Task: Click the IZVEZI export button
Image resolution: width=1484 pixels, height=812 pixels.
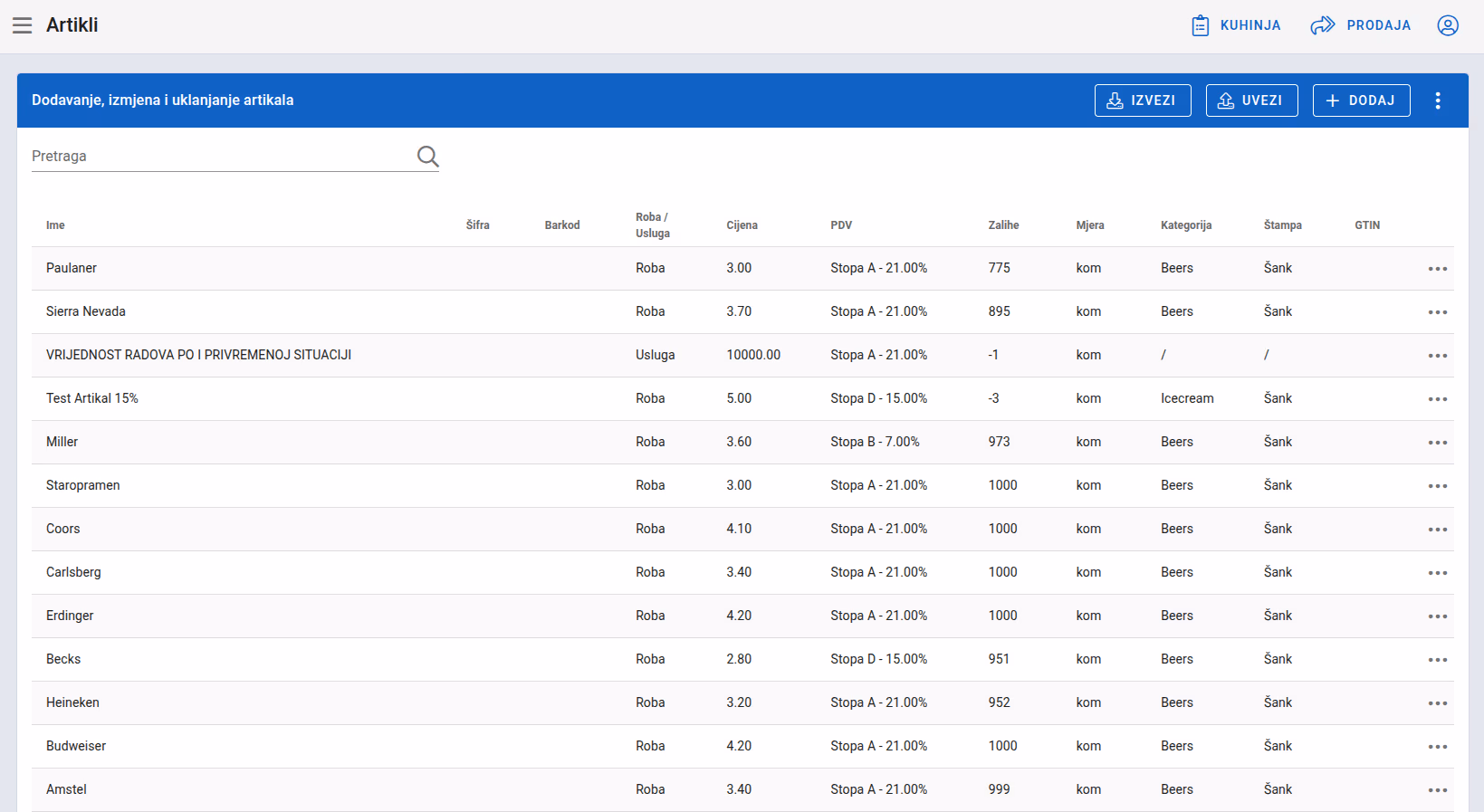Action: [1143, 100]
